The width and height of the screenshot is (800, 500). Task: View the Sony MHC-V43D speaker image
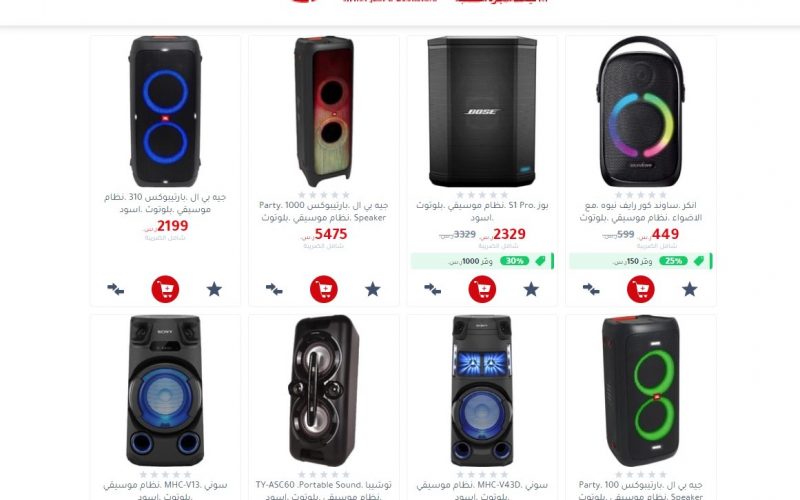point(482,390)
